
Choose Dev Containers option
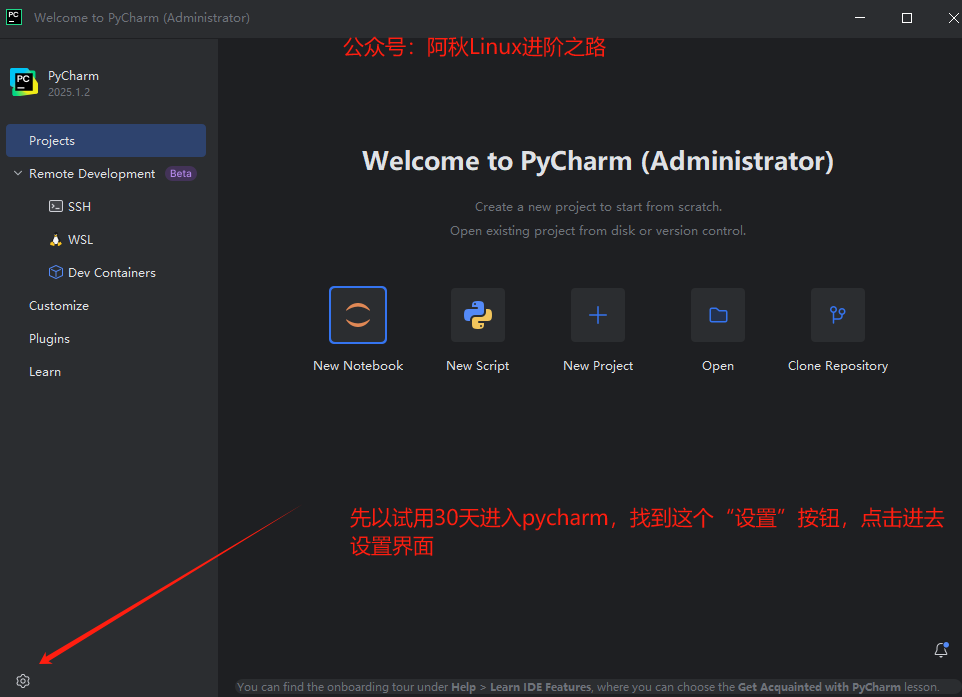pos(111,273)
